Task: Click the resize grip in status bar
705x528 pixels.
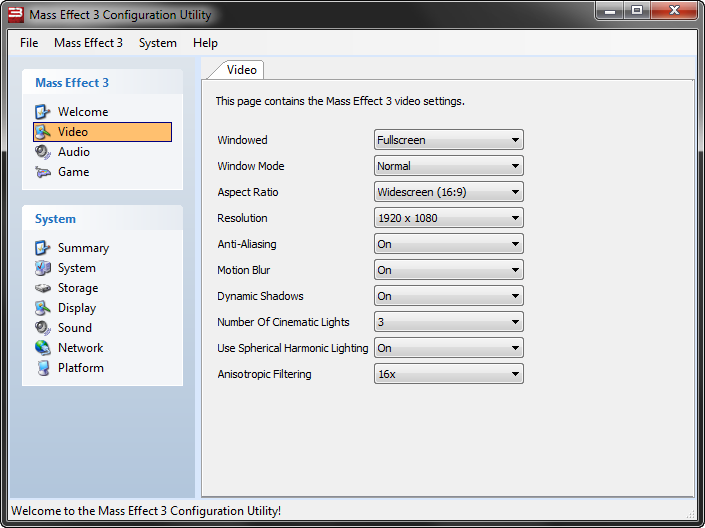Action: (690, 513)
